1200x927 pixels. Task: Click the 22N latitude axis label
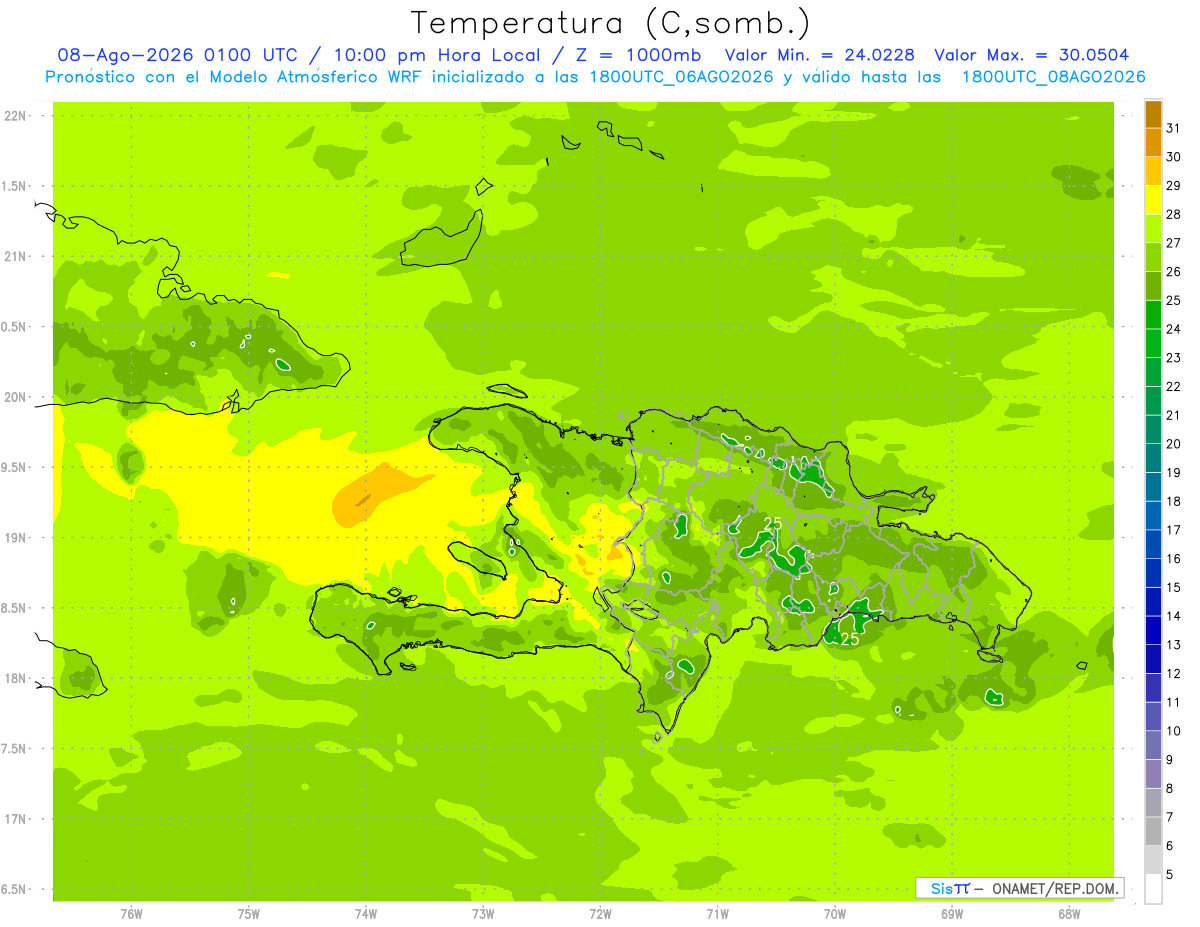[16, 115]
